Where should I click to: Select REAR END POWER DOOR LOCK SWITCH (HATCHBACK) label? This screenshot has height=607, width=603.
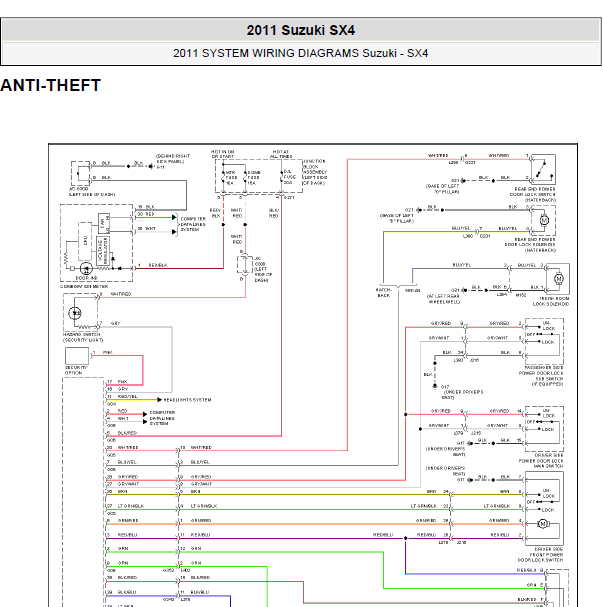pos(533,194)
